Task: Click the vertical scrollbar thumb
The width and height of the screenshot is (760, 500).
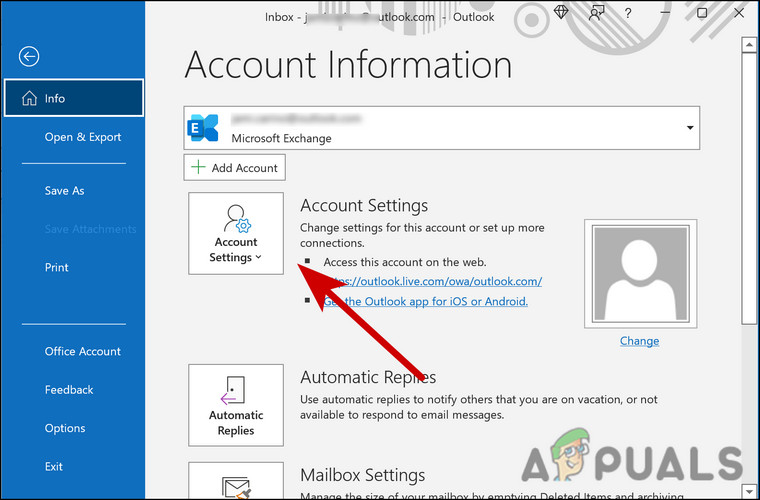Action: pos(749,188)
